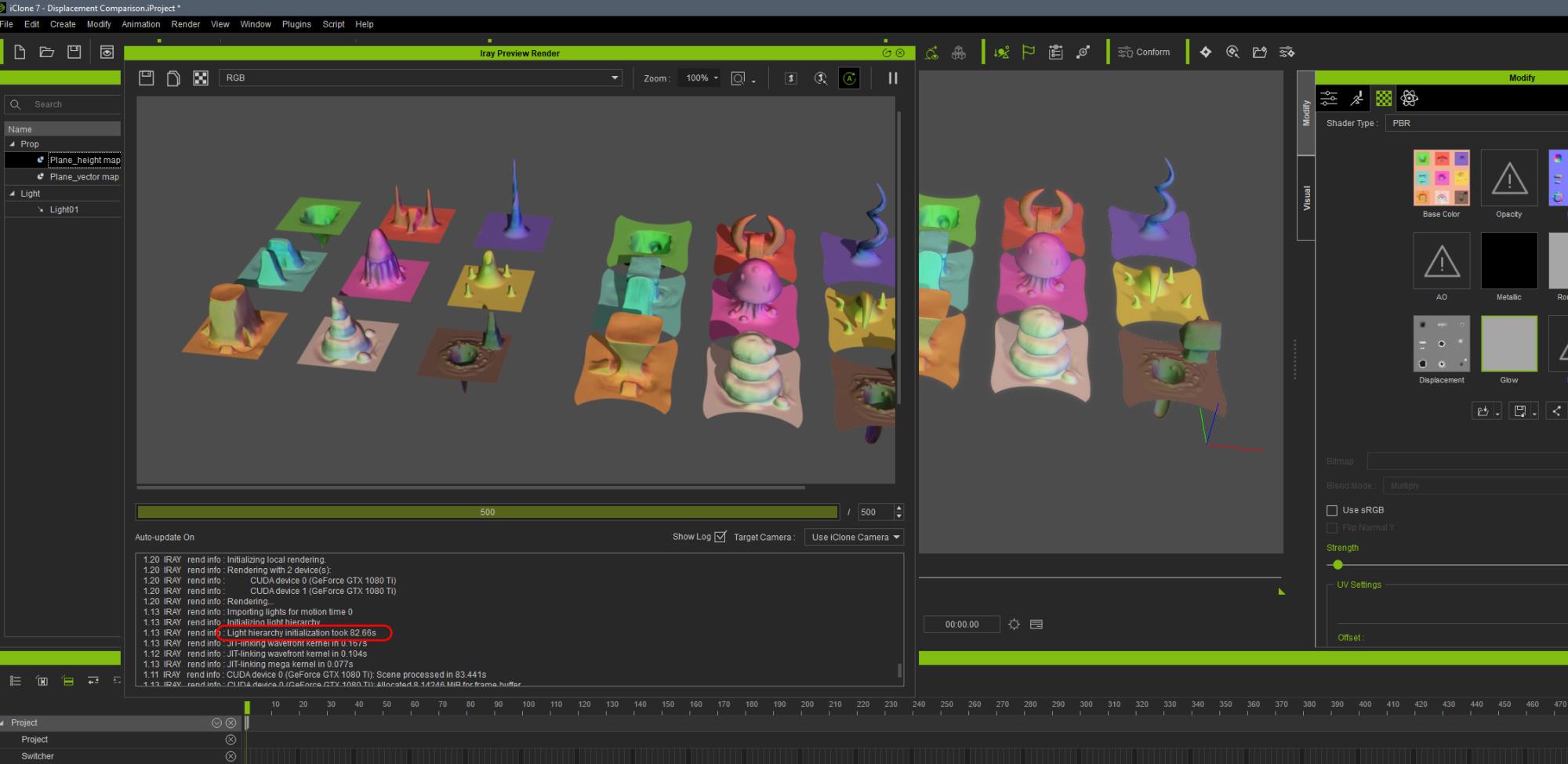Open the Target Camera dropdown

point(855,537)
